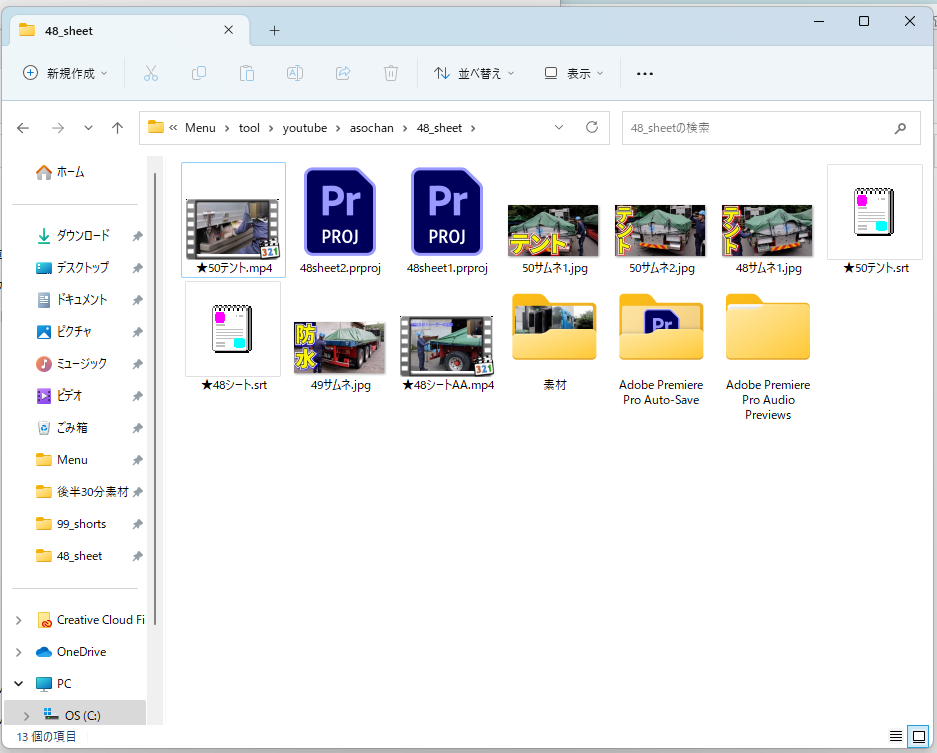Click tool in the breadcrumb path
The width and height of the screenshot is (937, 753).
coord(249,128)
